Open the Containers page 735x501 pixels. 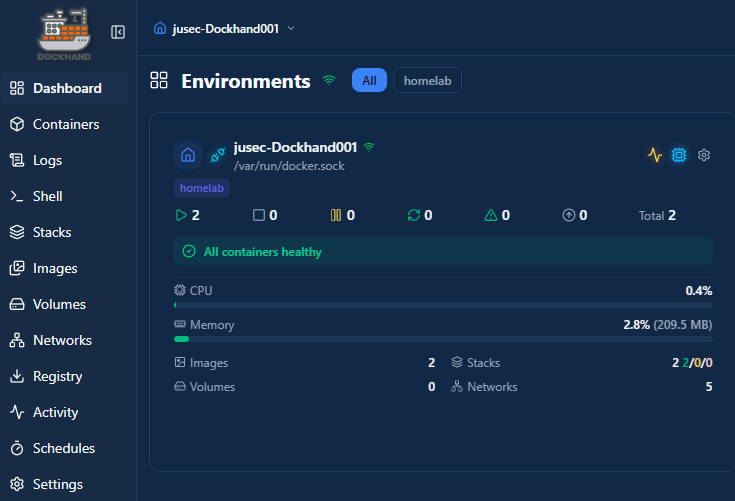pyautogui.click(x=65, y=124)
